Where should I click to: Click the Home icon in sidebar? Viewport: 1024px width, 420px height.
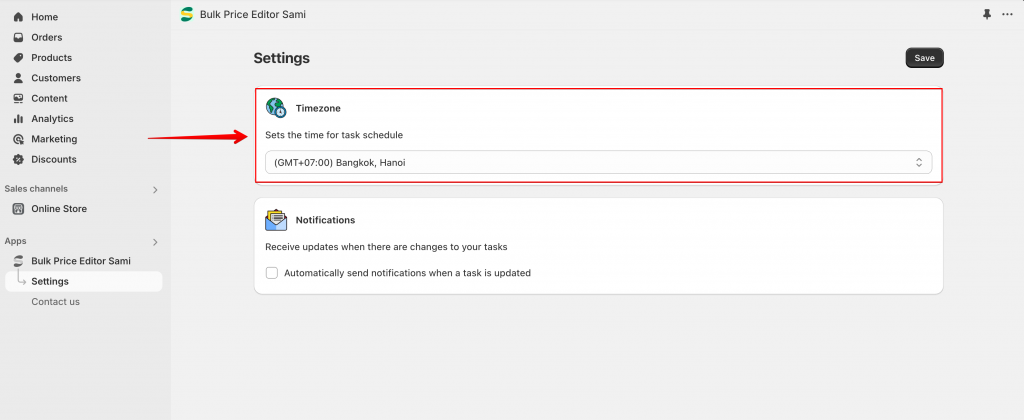pos(18,17)
